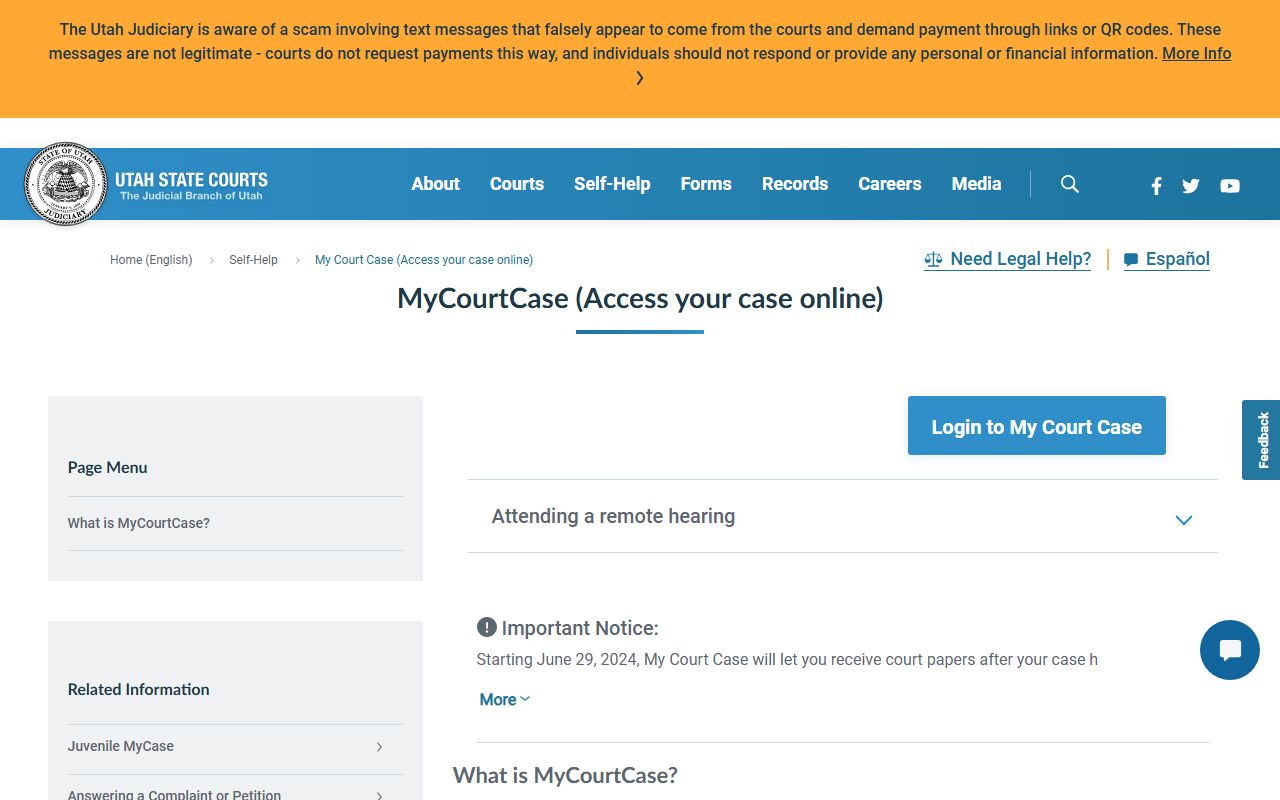This screenshot has height=800, width=1280.
Task: Open the Feedback side tab
Action: coord(1261,440)
